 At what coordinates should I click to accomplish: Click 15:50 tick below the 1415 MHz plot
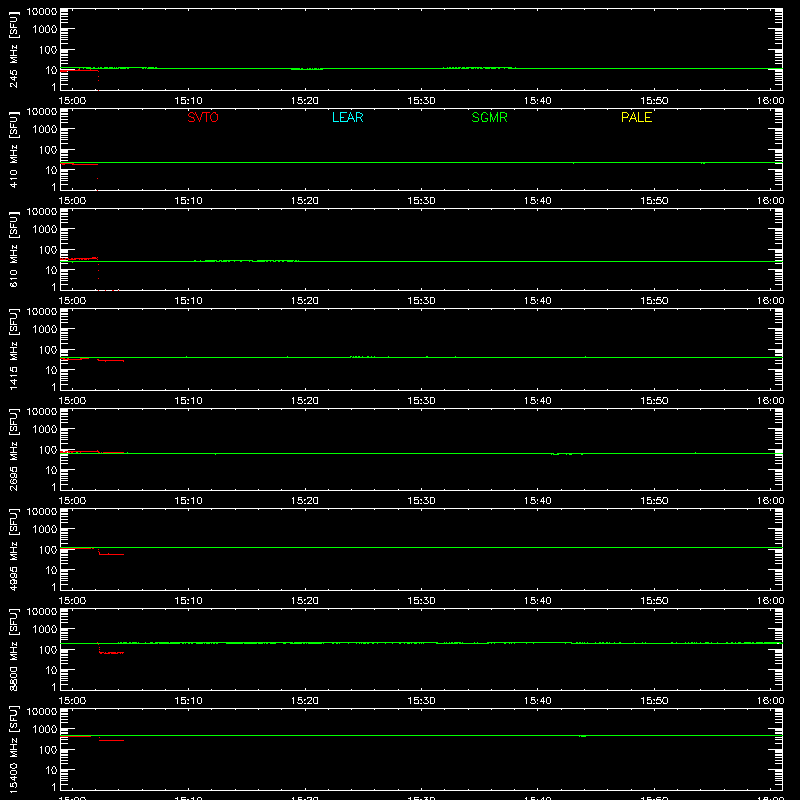pos(654,401)
